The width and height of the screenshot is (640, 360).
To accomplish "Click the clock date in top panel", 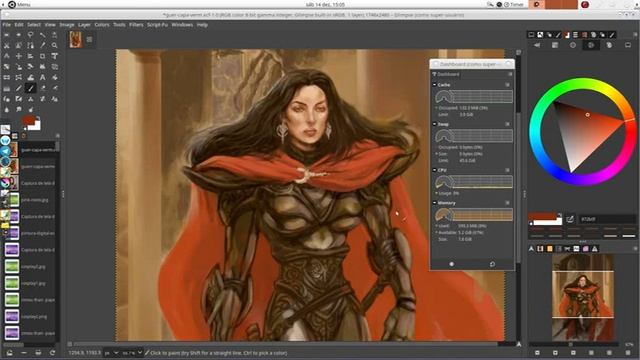I will pyautogui.click(x=325, y=4).
